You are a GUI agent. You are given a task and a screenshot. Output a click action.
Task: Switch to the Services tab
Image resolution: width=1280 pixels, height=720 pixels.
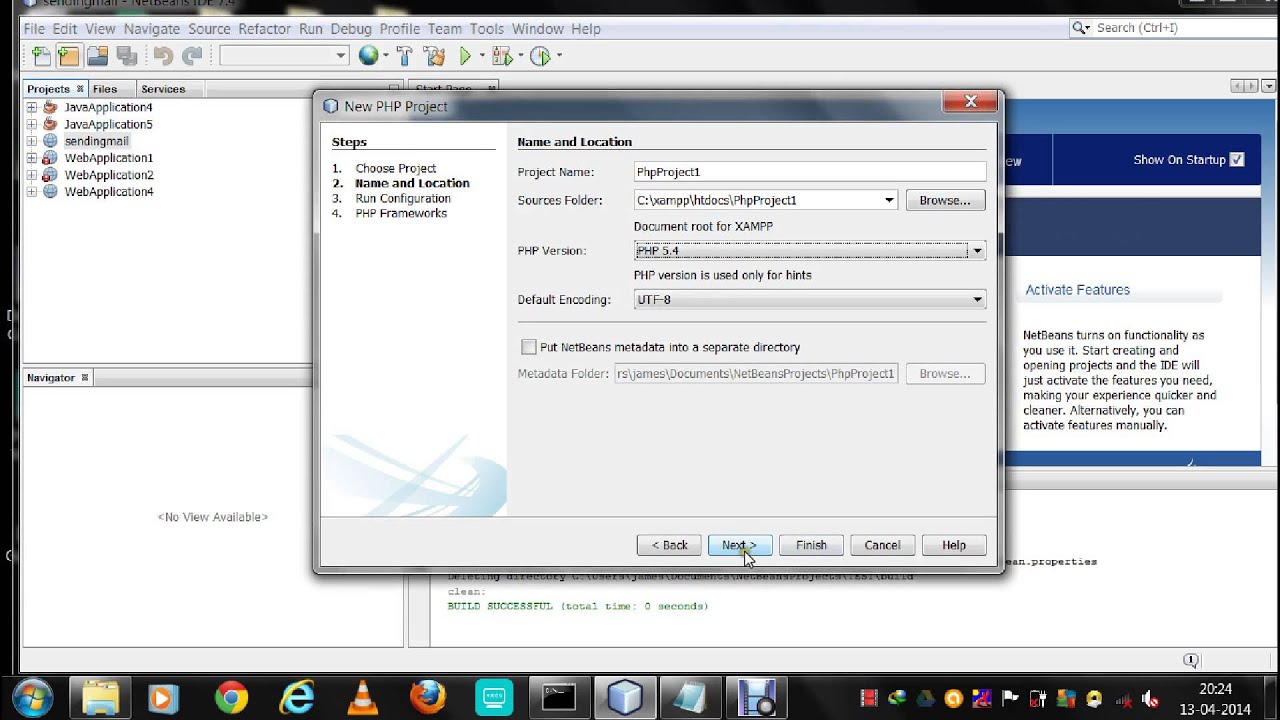point(163,89)
